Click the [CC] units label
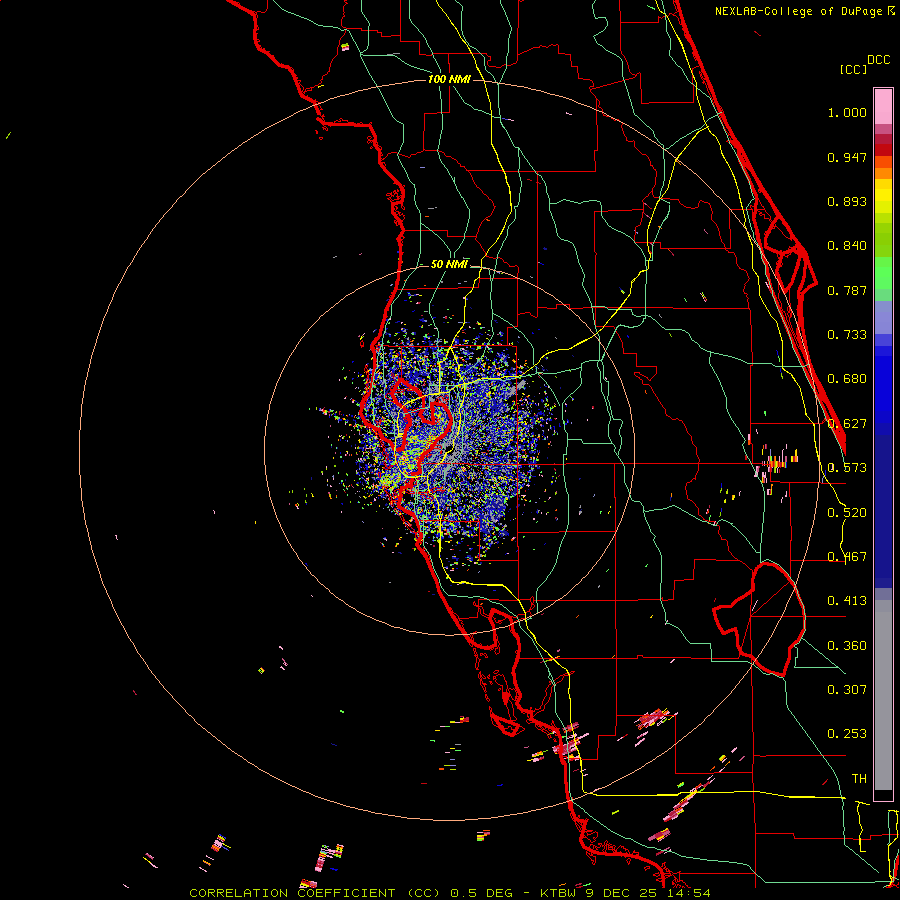This screenshot has height=900, width=900. (x=853, y=69)
